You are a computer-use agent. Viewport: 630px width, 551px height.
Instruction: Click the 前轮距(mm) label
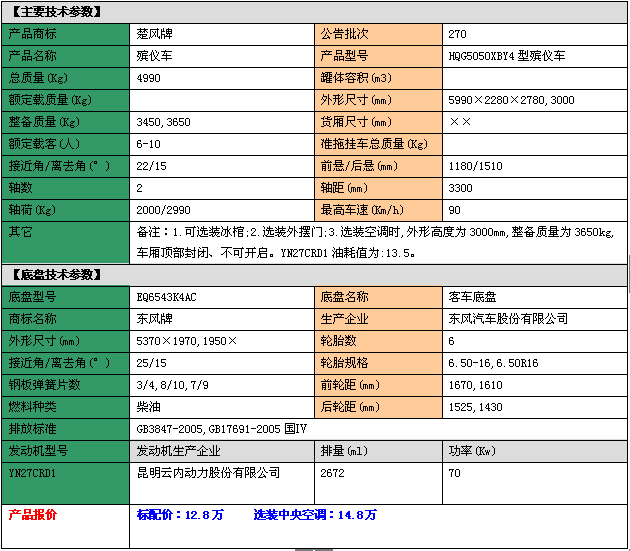point(350,385)
